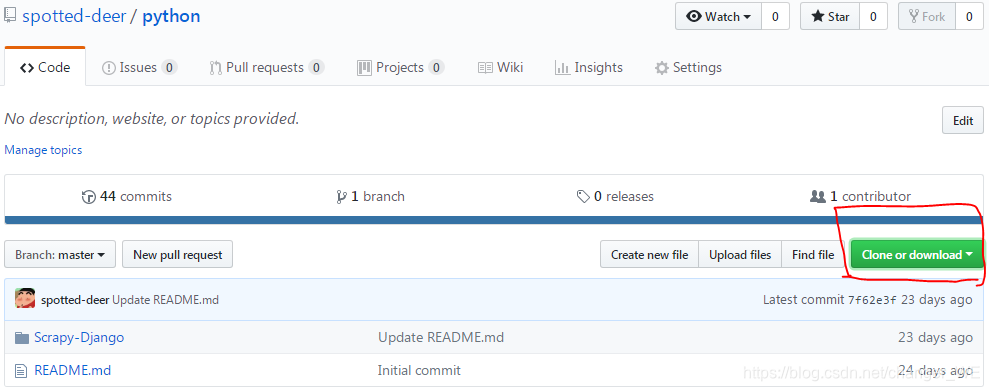Click the code brackets icon on the Code tab
Screen dimensions: 989x391
[26, 67]
